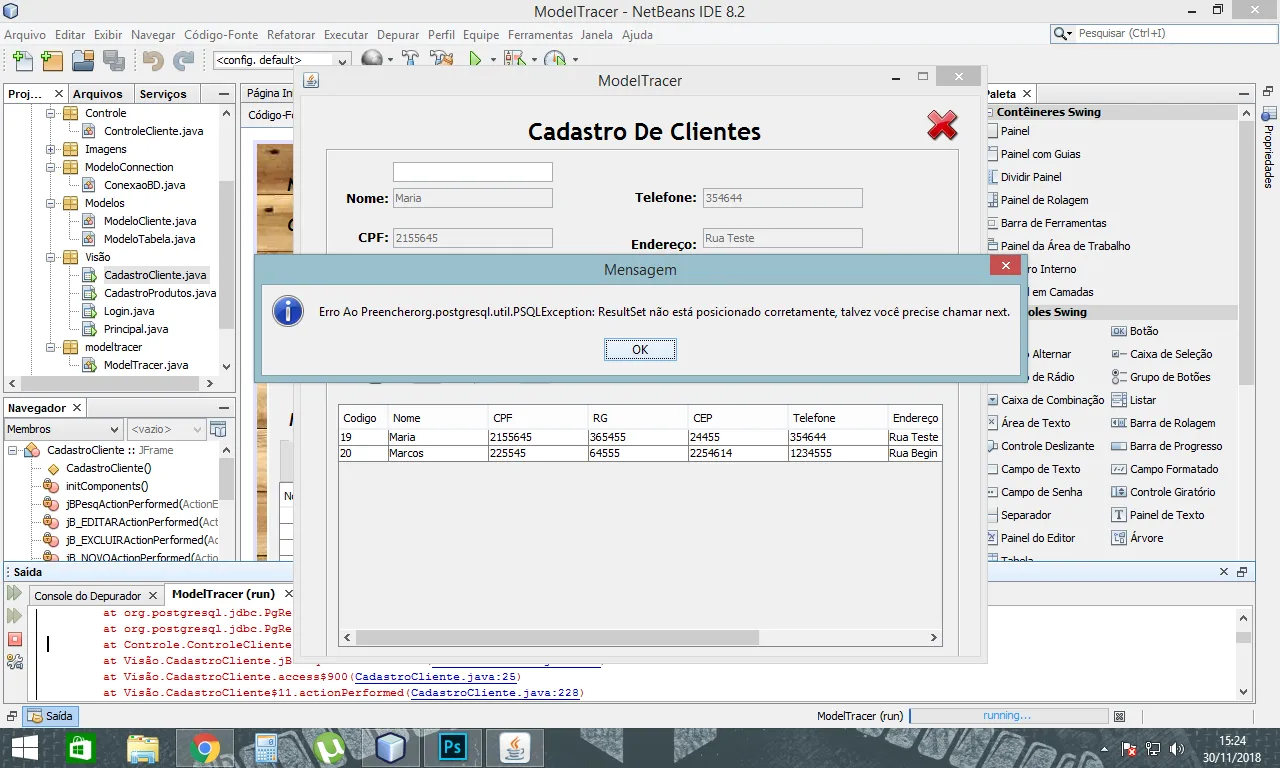Expand the Imagens package node
This screenshot has width=1280, height=768.
pos(50,149)
